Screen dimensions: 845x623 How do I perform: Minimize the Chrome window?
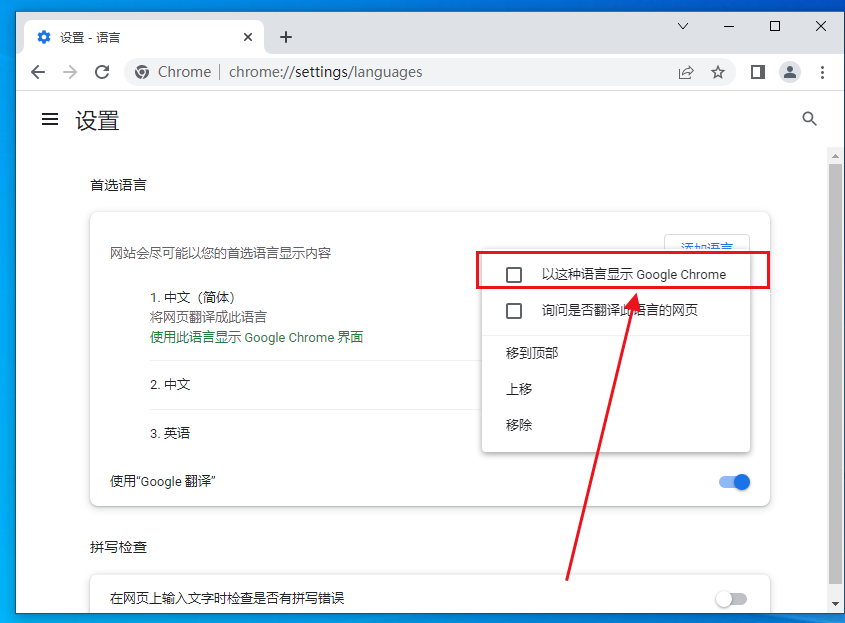729,26
